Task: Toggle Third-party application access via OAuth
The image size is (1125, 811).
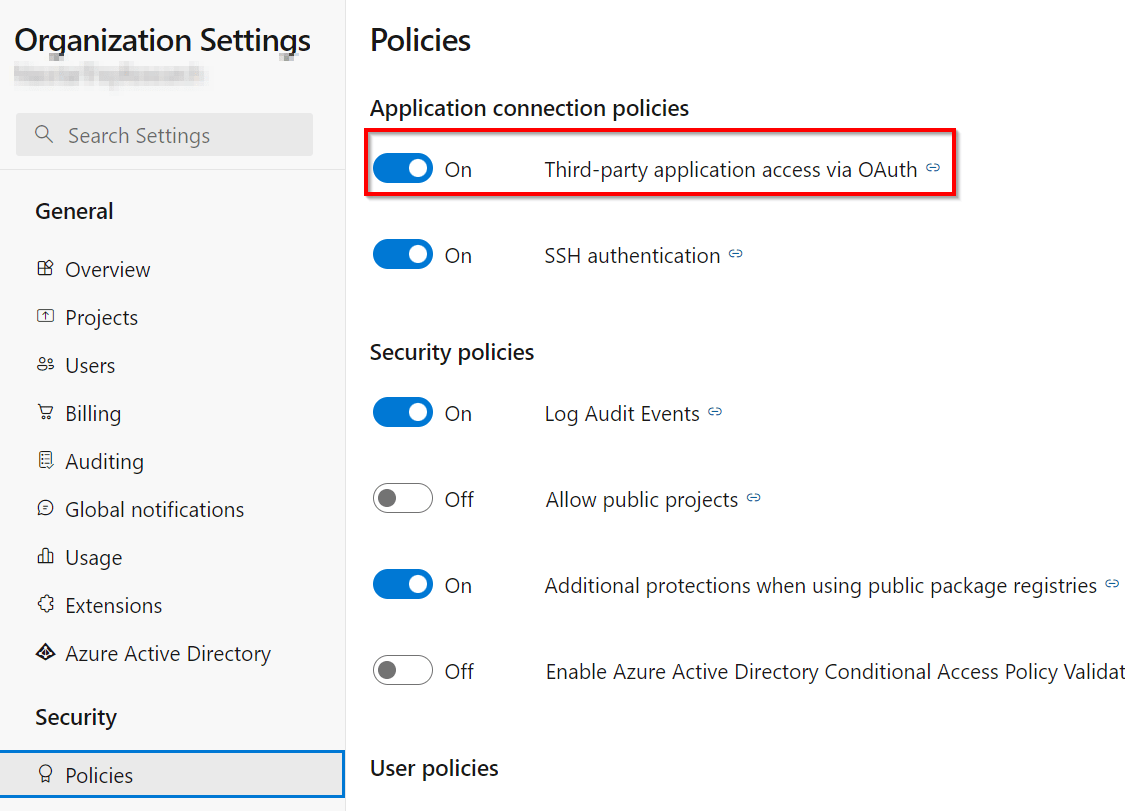Action: (403, 169)
